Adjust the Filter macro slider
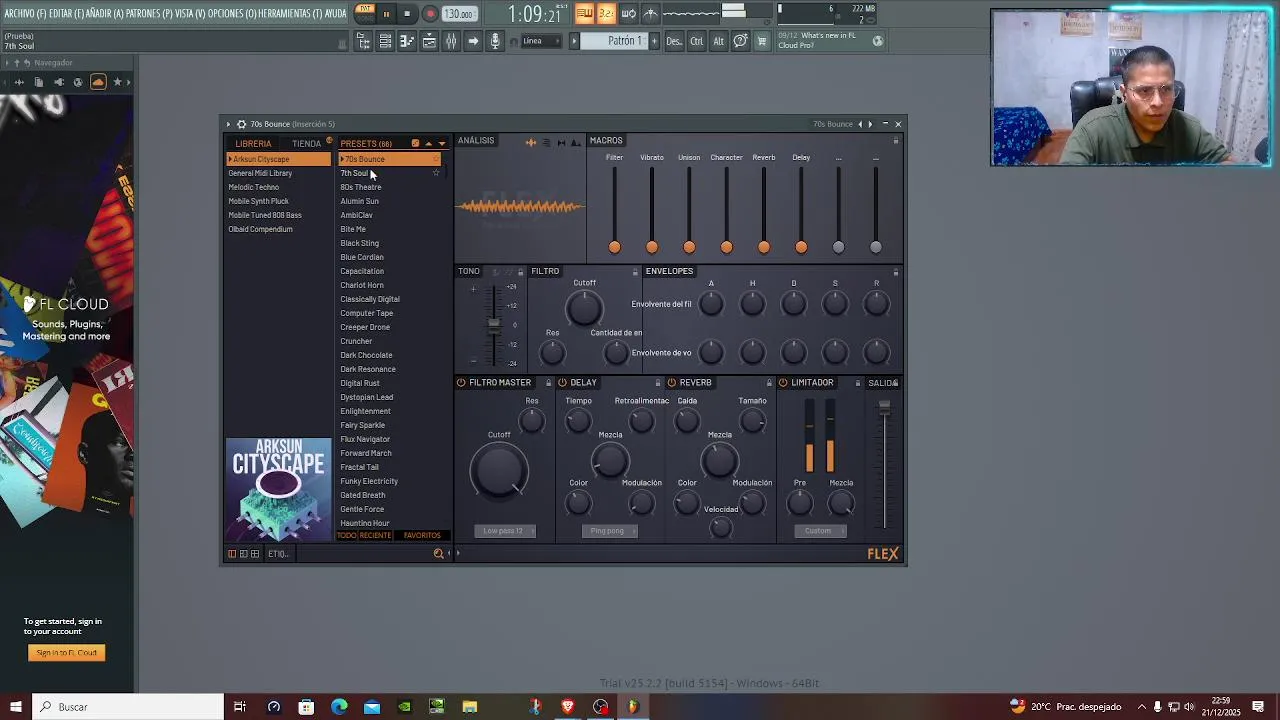Viewport: 1280px width, 720px height. (x=614, y=247)
